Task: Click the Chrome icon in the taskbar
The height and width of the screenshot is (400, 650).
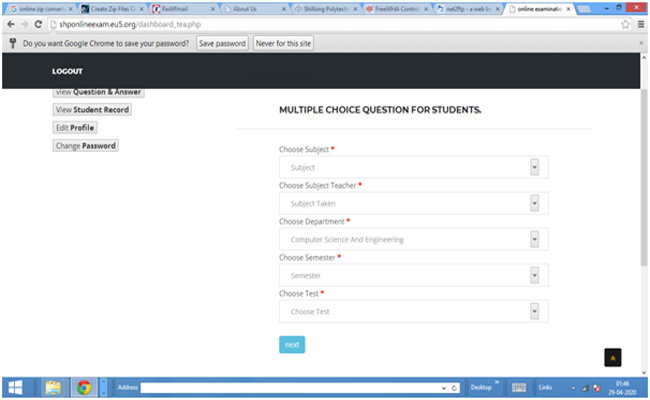Action: click(x=84, y=387)
